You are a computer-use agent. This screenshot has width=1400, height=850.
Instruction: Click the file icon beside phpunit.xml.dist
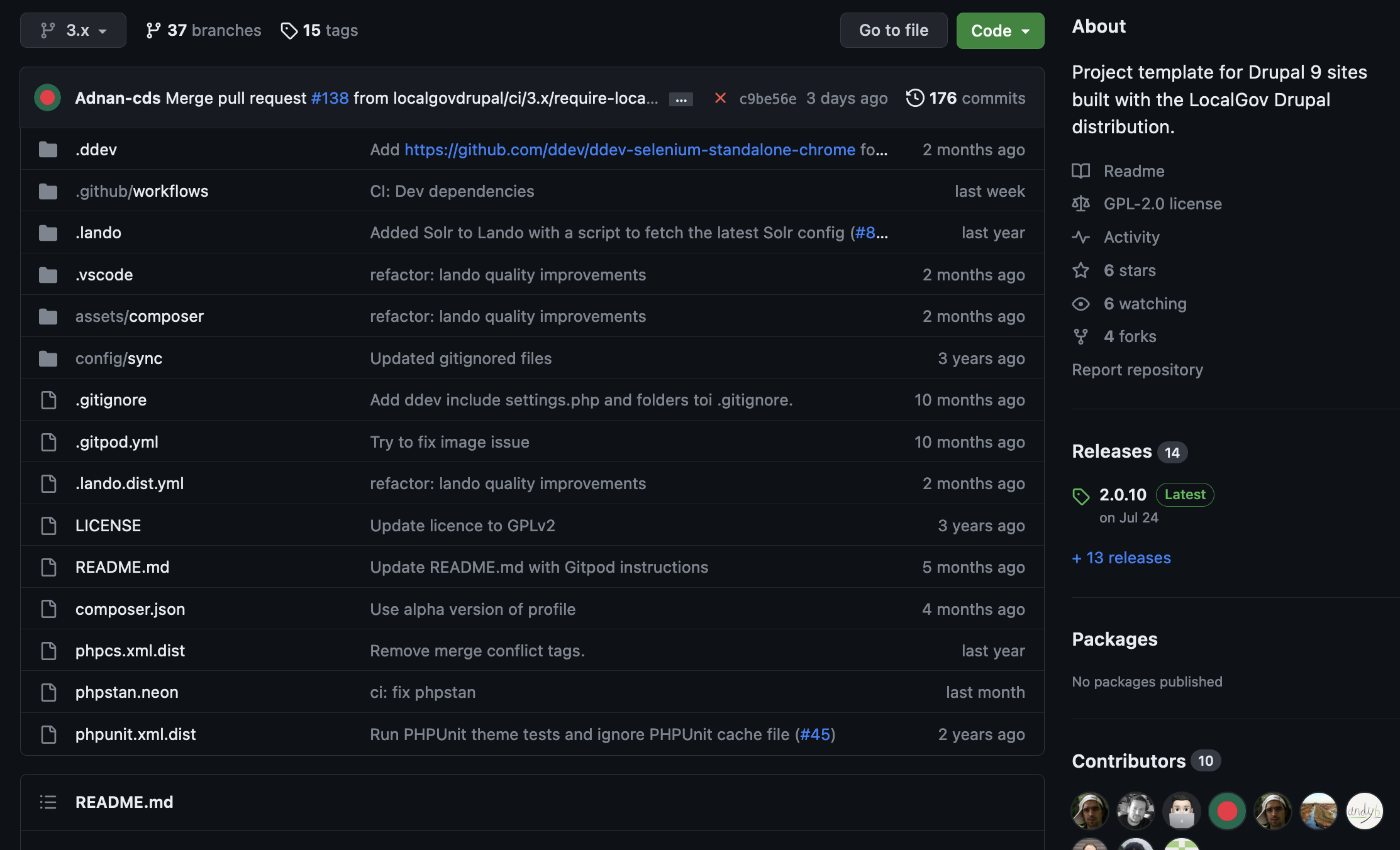point(48,734)
